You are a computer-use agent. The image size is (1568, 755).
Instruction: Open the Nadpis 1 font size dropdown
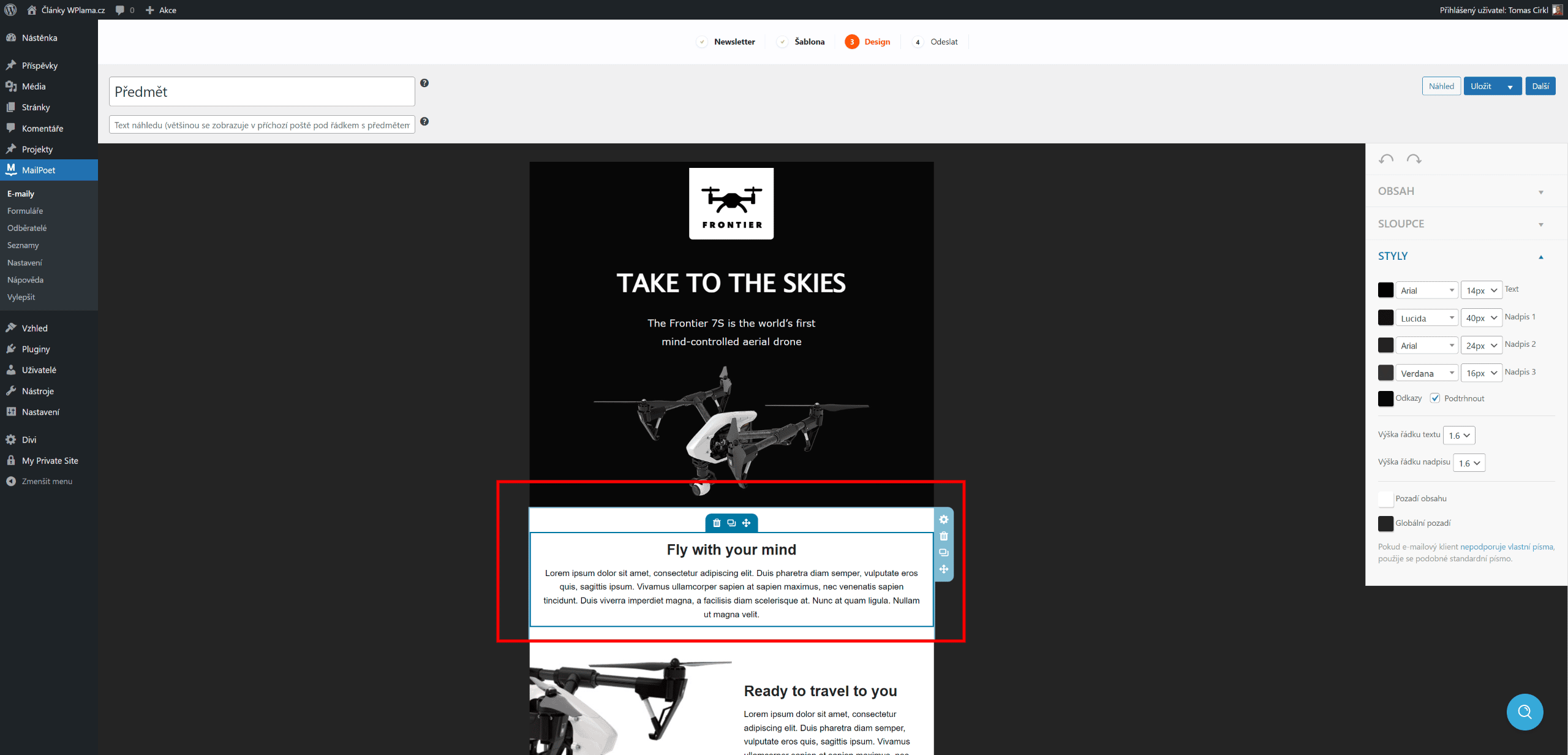click(1481, 318)
